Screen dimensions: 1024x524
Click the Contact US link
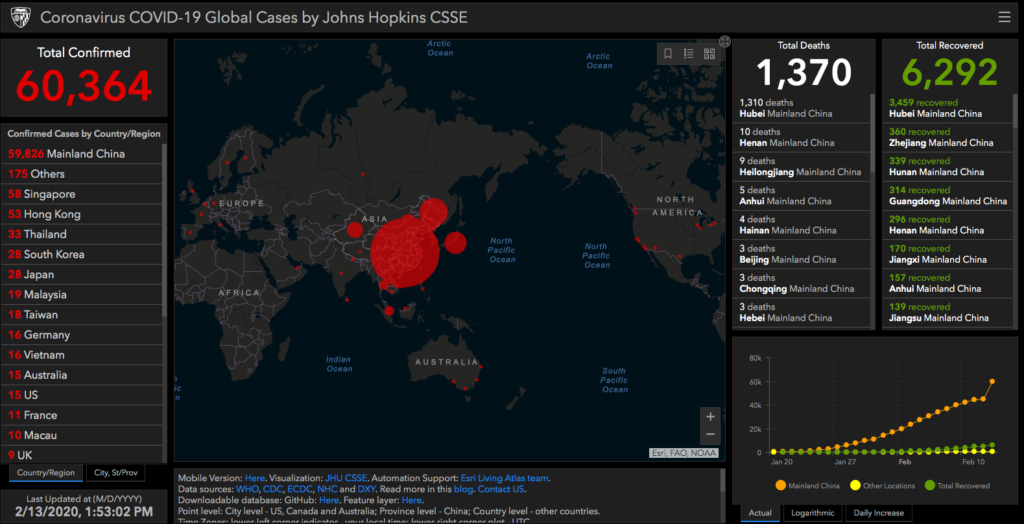click(502, 489)
